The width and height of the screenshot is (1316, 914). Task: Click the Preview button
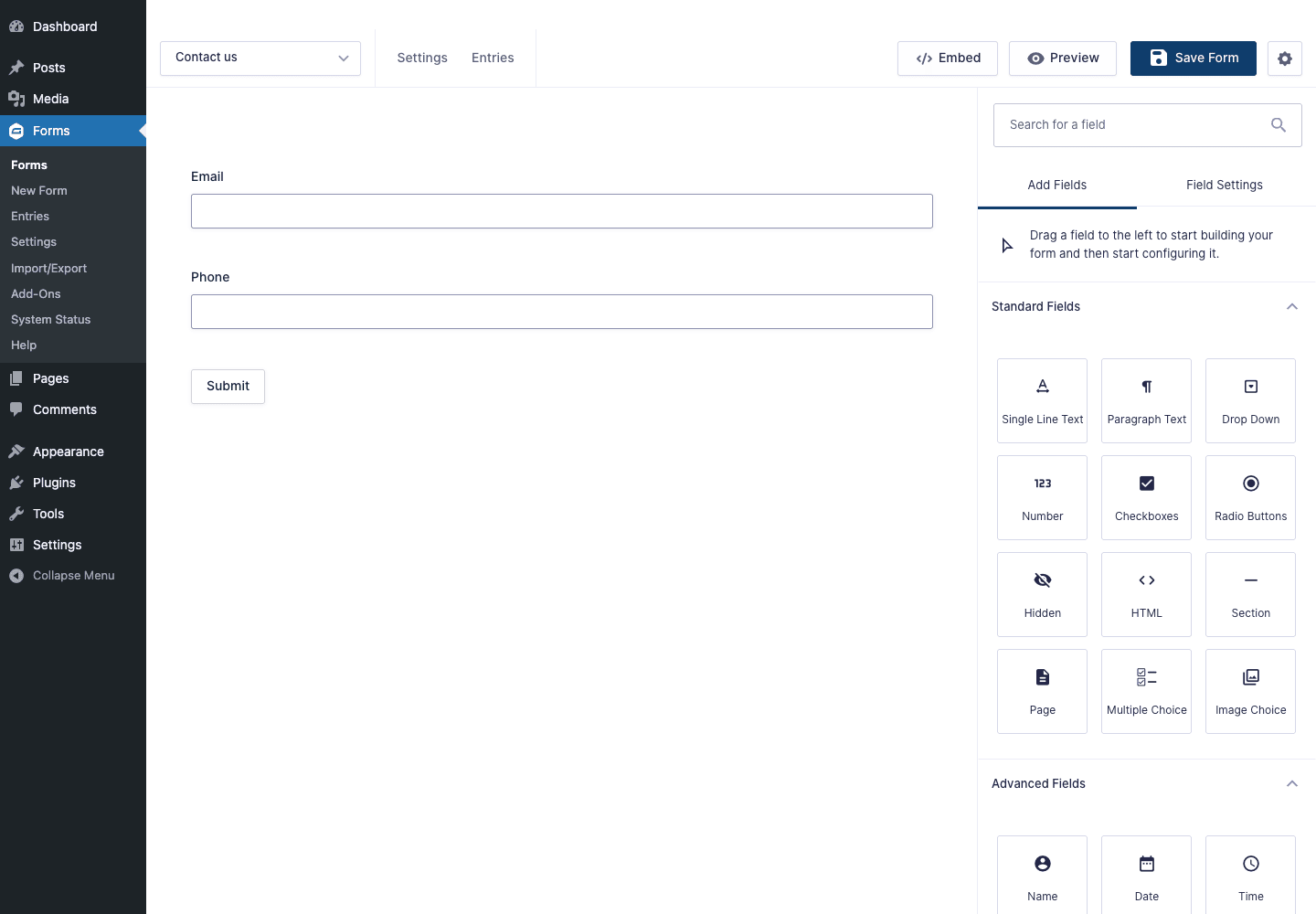[x=1063, y=58]
